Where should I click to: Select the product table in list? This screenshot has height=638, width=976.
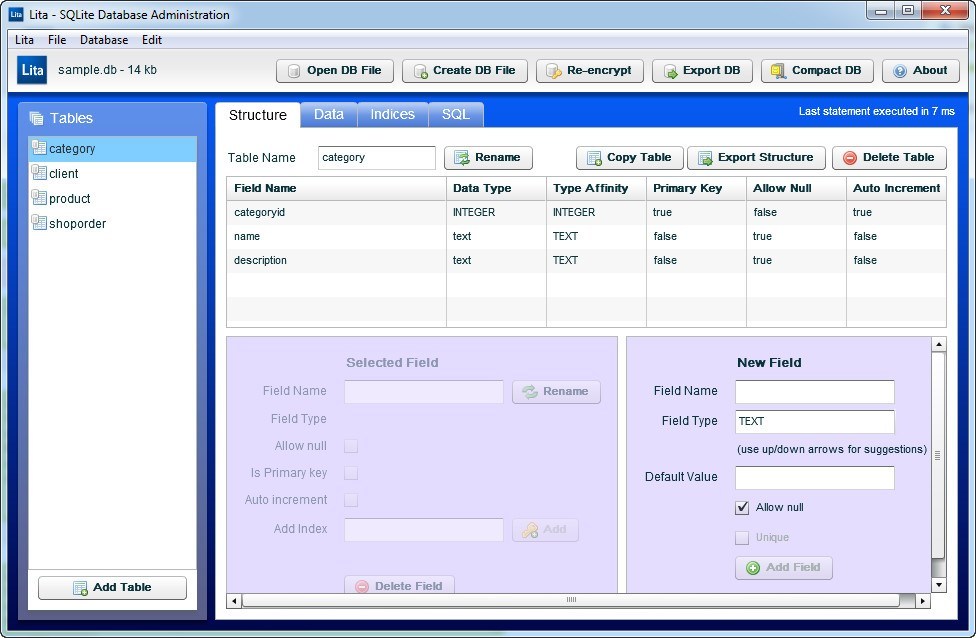click(70, 199)
